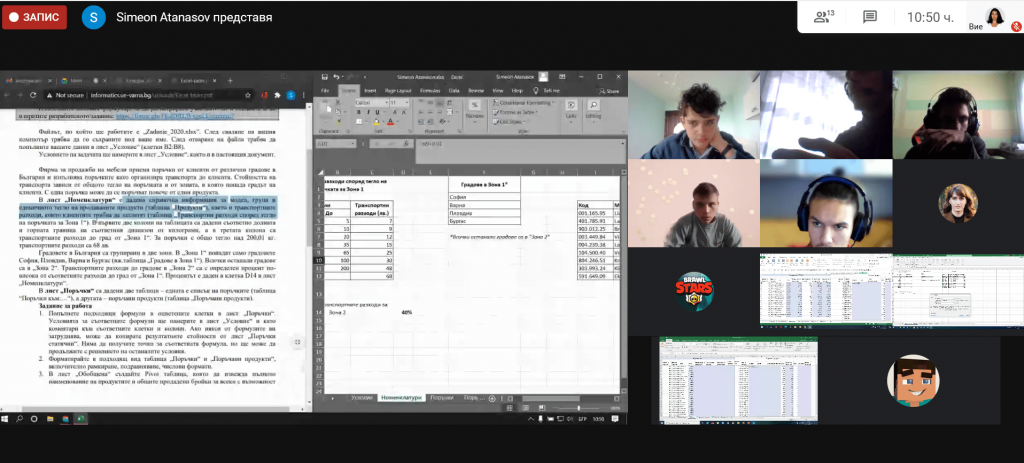Click the Save icon in Excel's title bar

[325, 76]
